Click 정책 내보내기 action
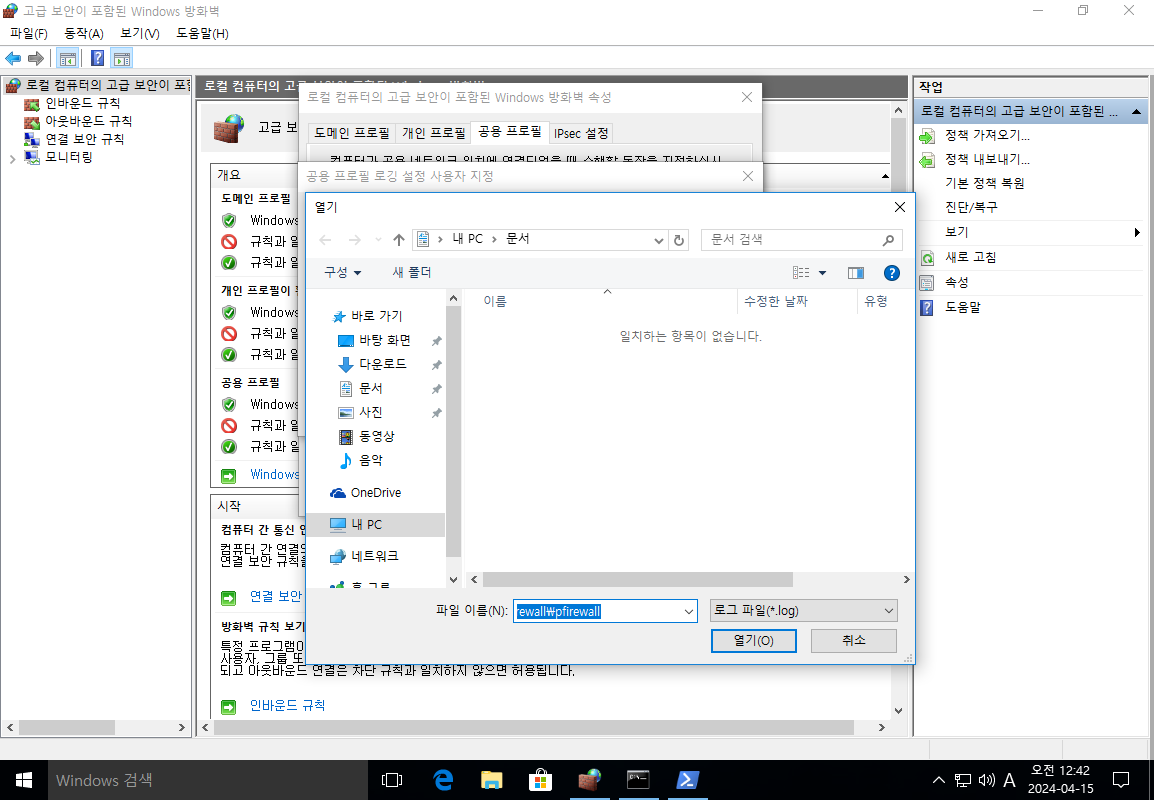This screenshot has width=1154, height=800. coord(987,159)
